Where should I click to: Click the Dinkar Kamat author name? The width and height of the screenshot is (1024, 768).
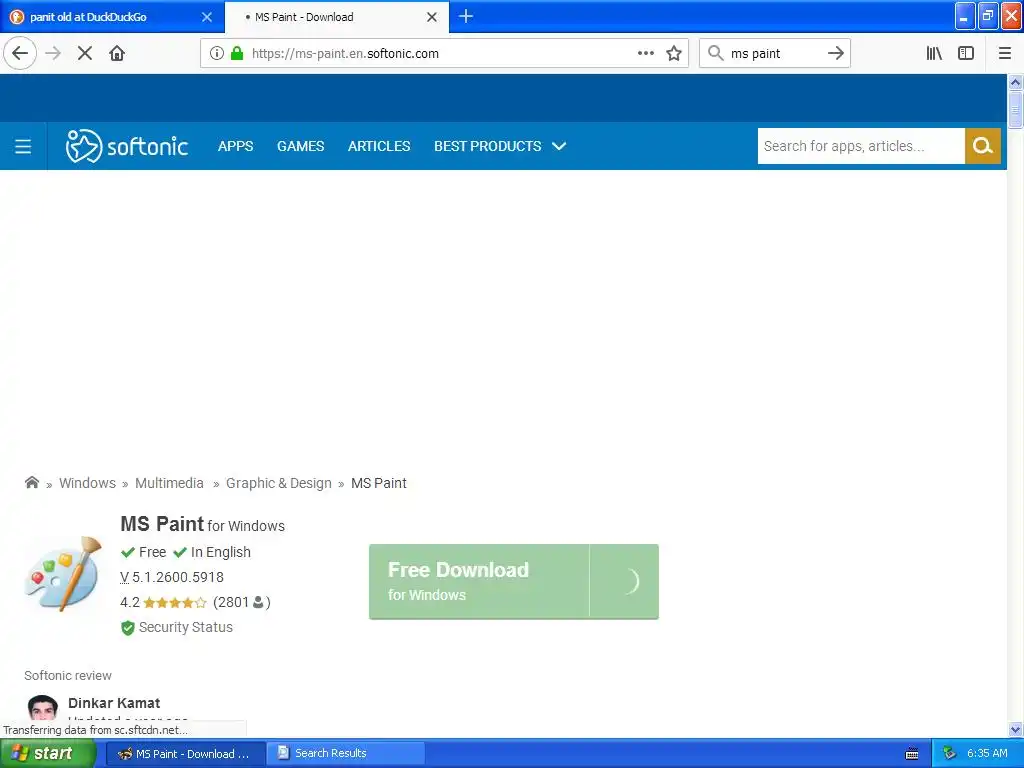(x=114, y=703)
